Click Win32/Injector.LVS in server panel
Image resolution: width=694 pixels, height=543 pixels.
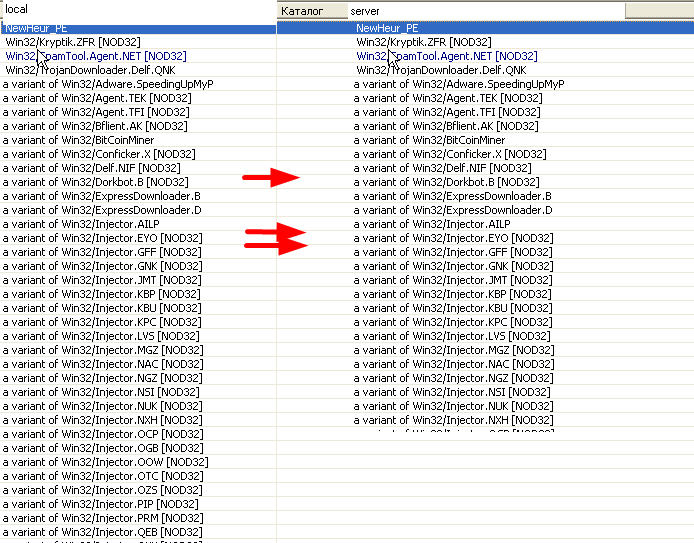point(452,336)
